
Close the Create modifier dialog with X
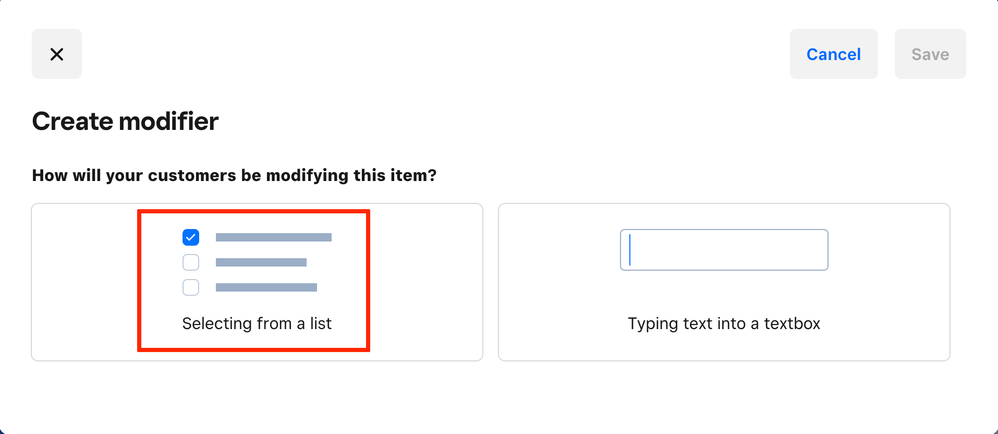[57, 54]
